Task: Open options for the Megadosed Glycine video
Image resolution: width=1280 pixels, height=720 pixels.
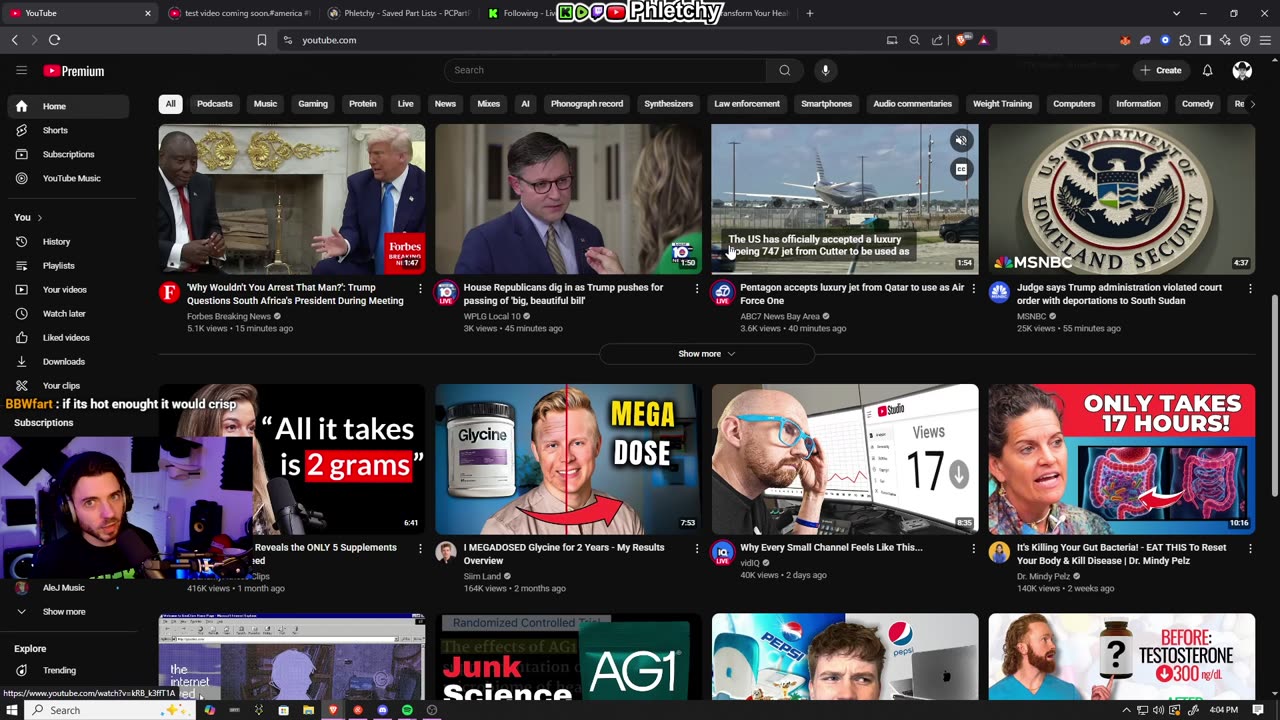Action: click(x=697, y=549)
